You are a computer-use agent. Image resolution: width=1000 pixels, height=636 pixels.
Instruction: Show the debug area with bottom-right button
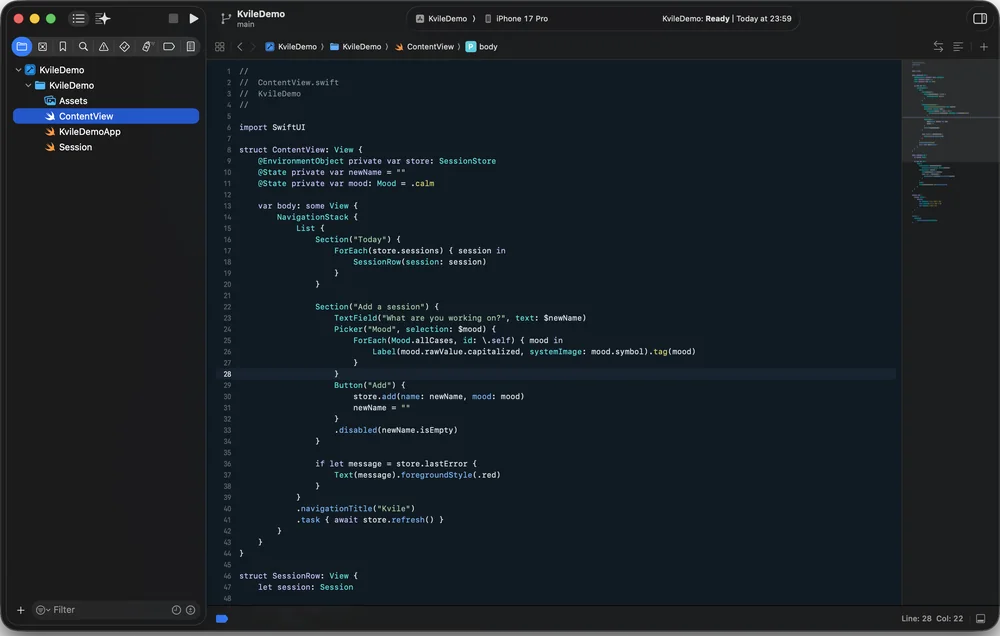tap(980, 618)
